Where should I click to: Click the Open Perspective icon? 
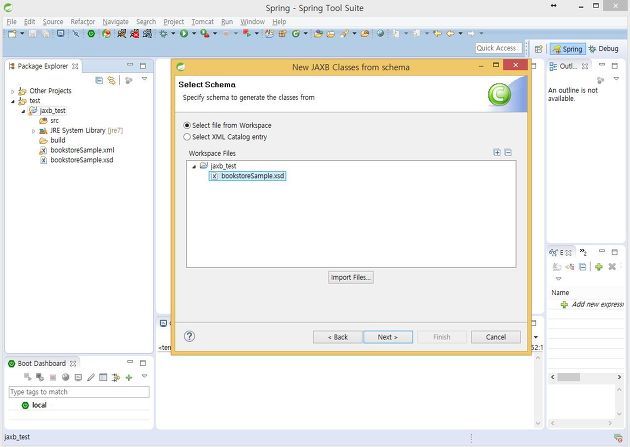click(x=538, y=49)
